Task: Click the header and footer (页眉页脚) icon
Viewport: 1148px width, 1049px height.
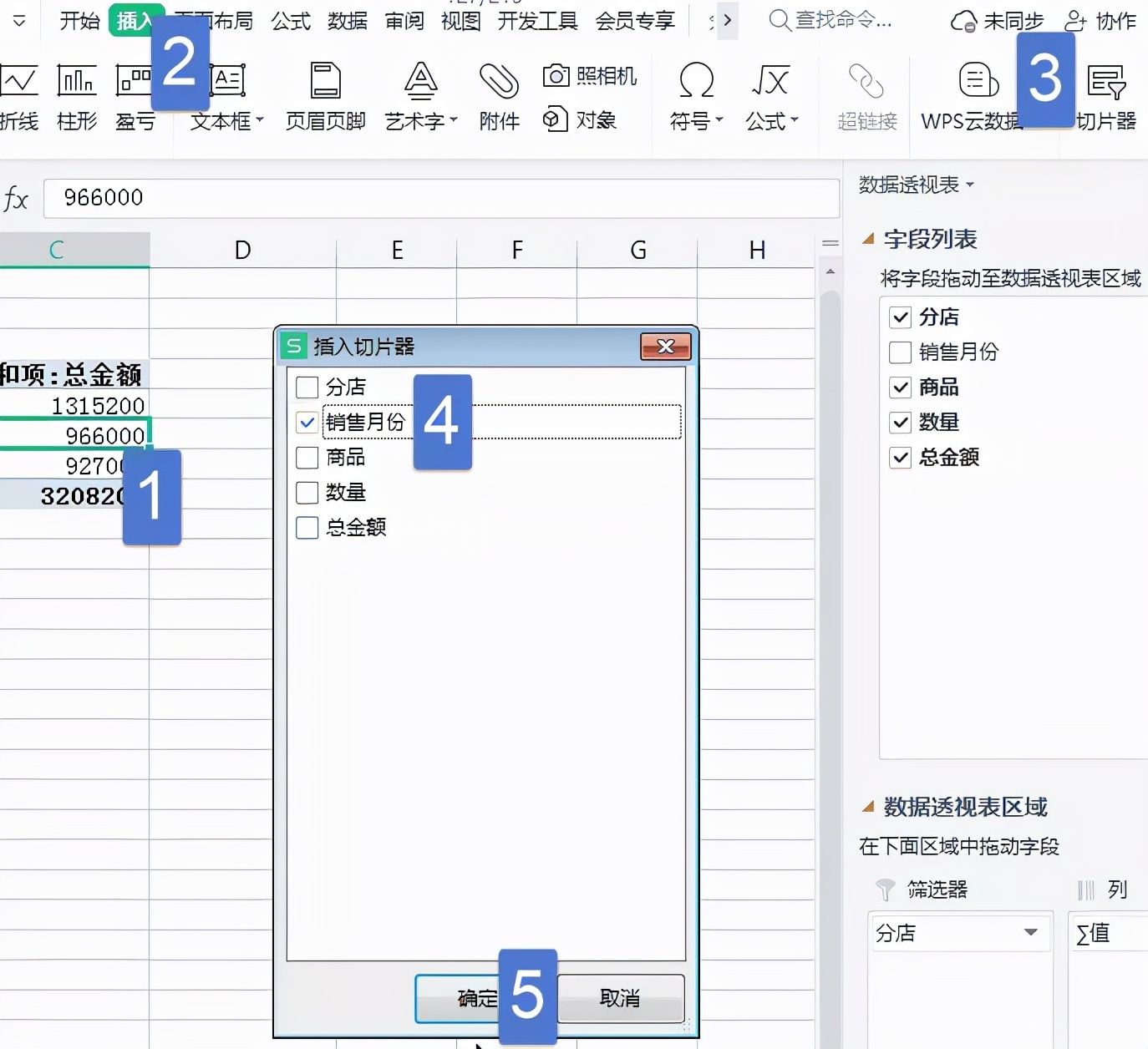Action: [x=326, y=81]
